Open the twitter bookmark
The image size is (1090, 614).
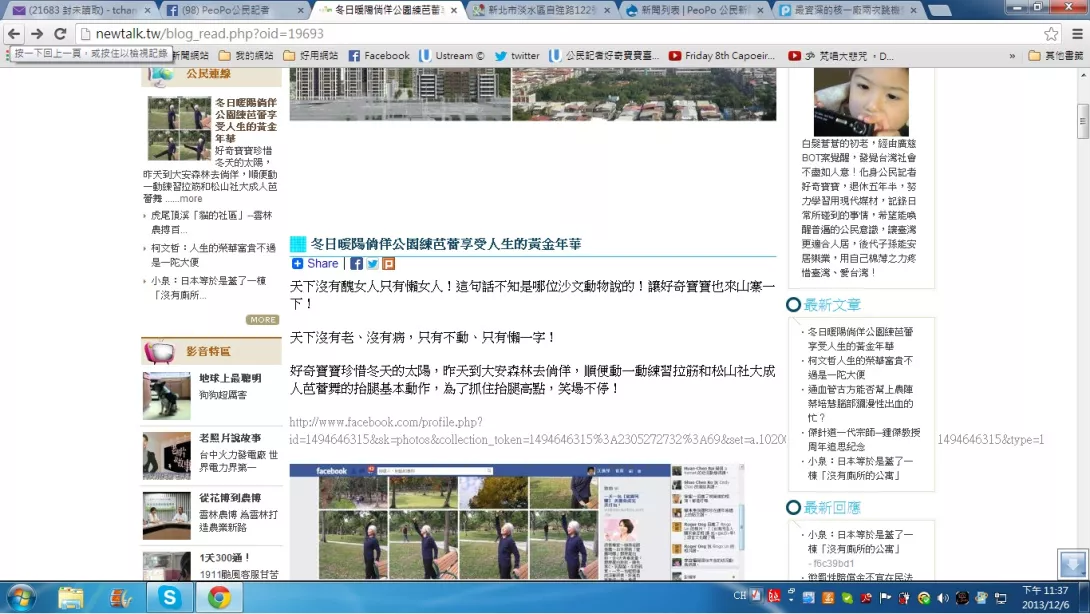click(517, 56)
